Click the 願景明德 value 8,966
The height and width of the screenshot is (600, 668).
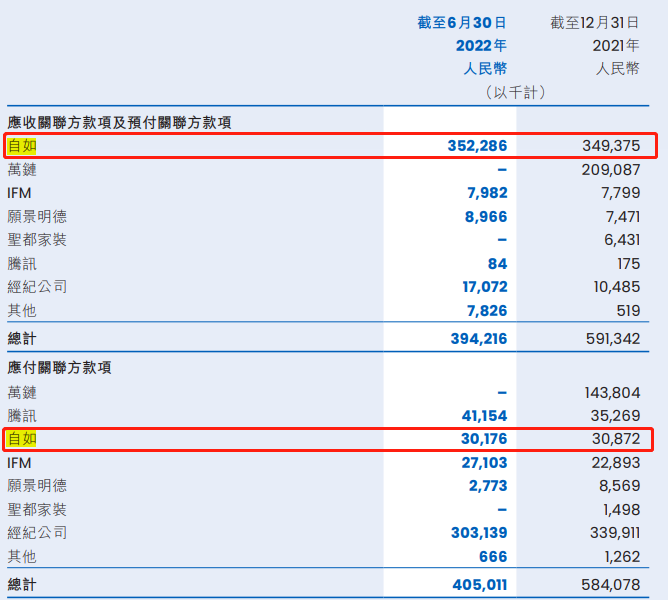487,216
